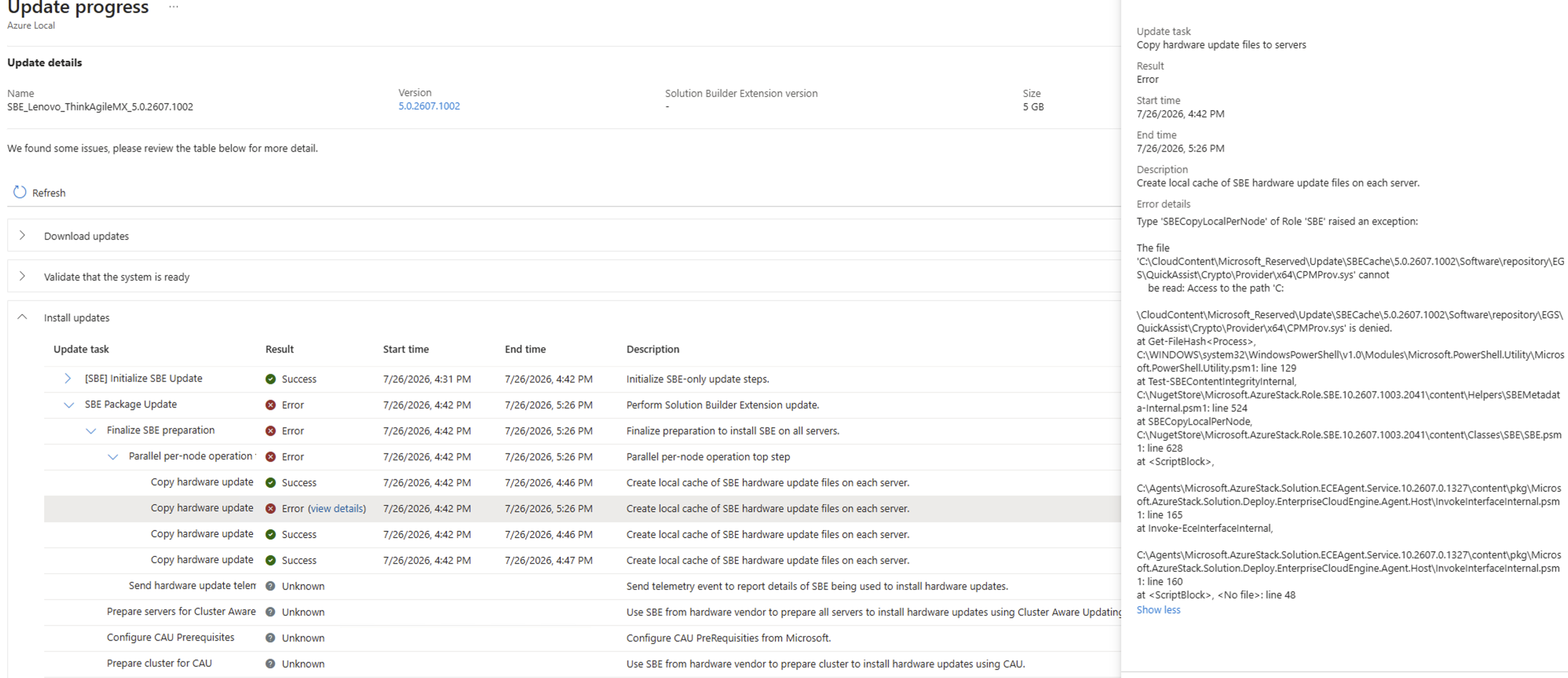Click Show less in error details
The height and width of the screenshot is (678, 1568).
click(x=1158, y=610)
